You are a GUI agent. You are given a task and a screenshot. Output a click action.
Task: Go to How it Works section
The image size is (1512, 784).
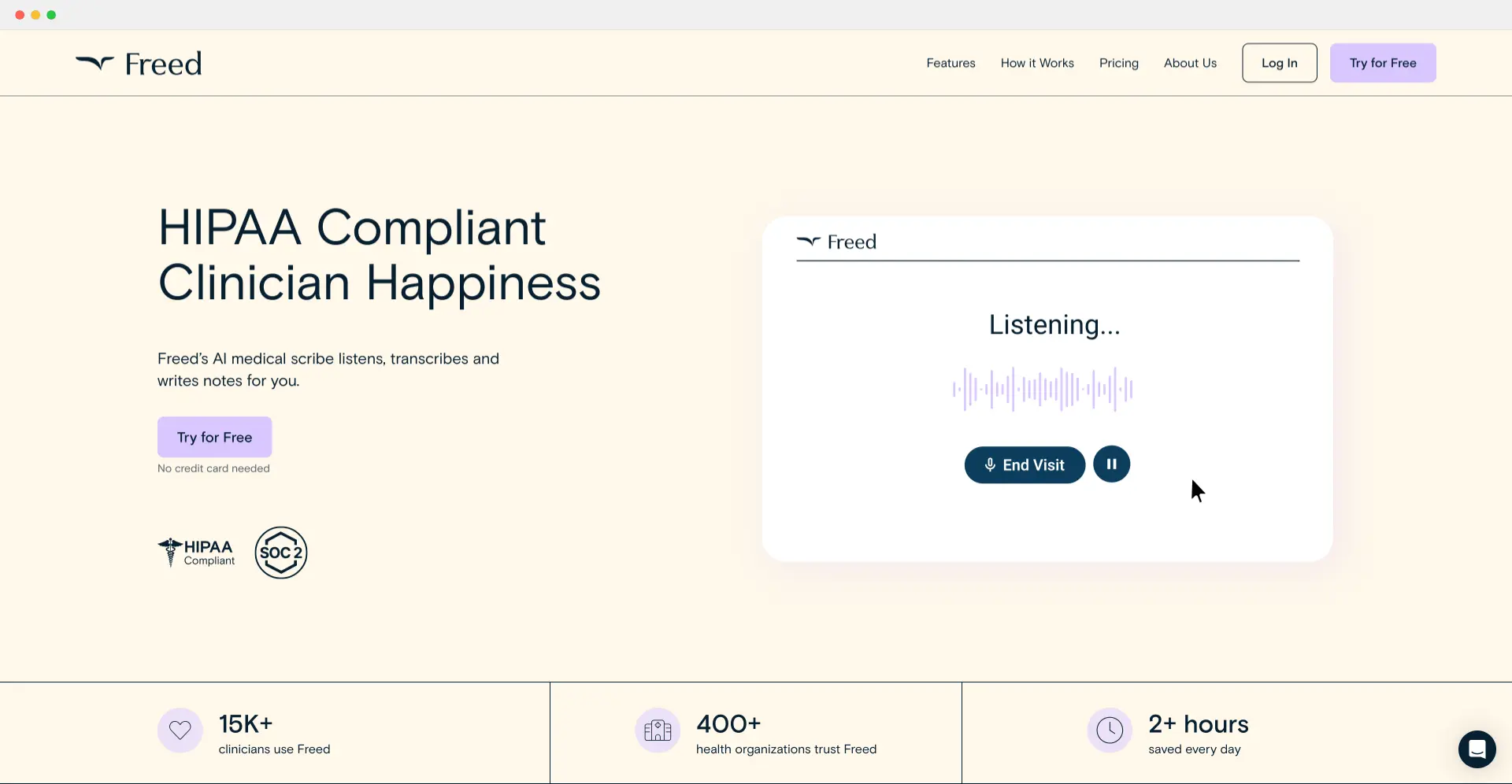pos(1037,63)
